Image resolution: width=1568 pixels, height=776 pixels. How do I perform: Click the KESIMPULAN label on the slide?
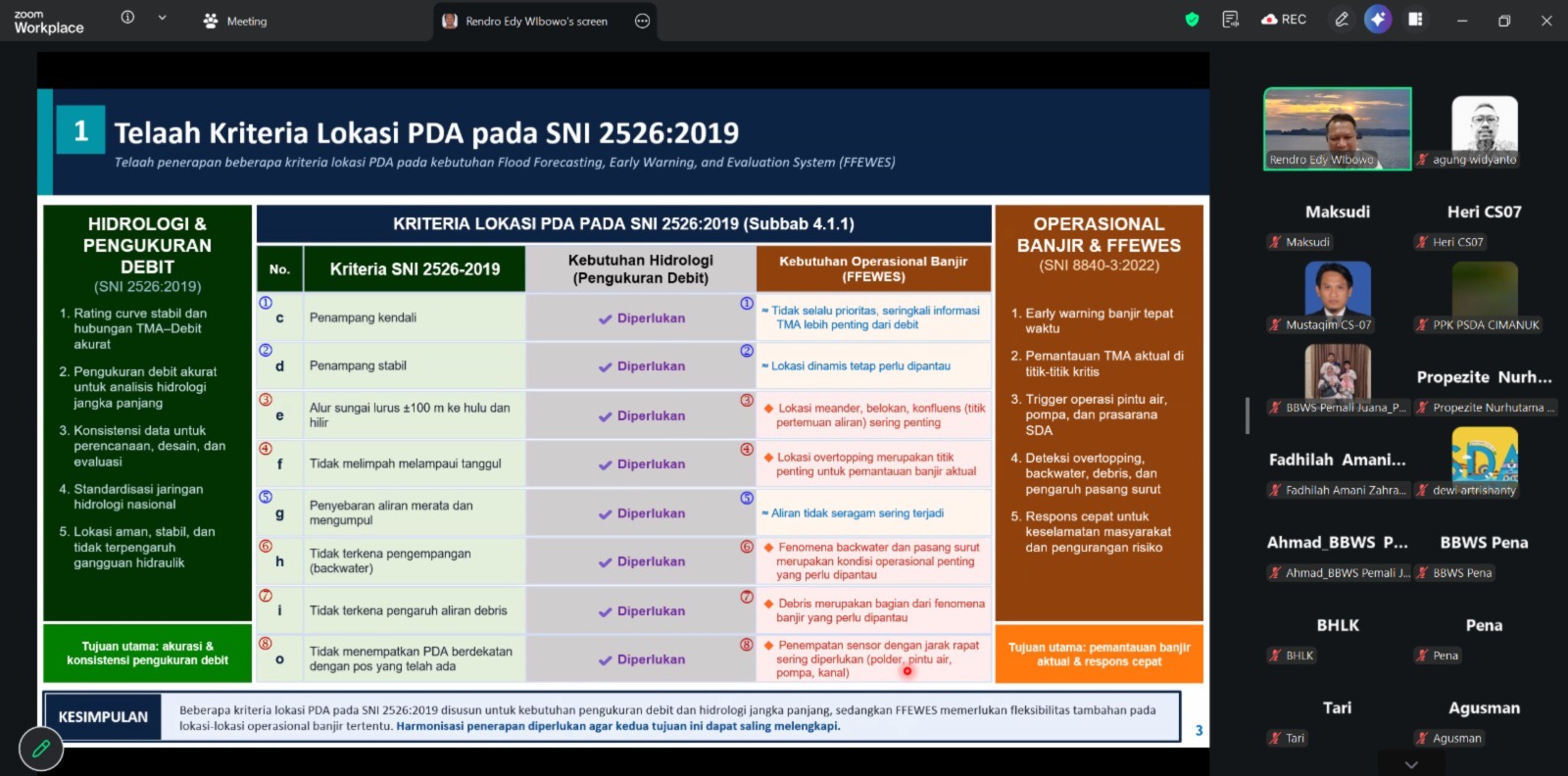tap(103, 717)
